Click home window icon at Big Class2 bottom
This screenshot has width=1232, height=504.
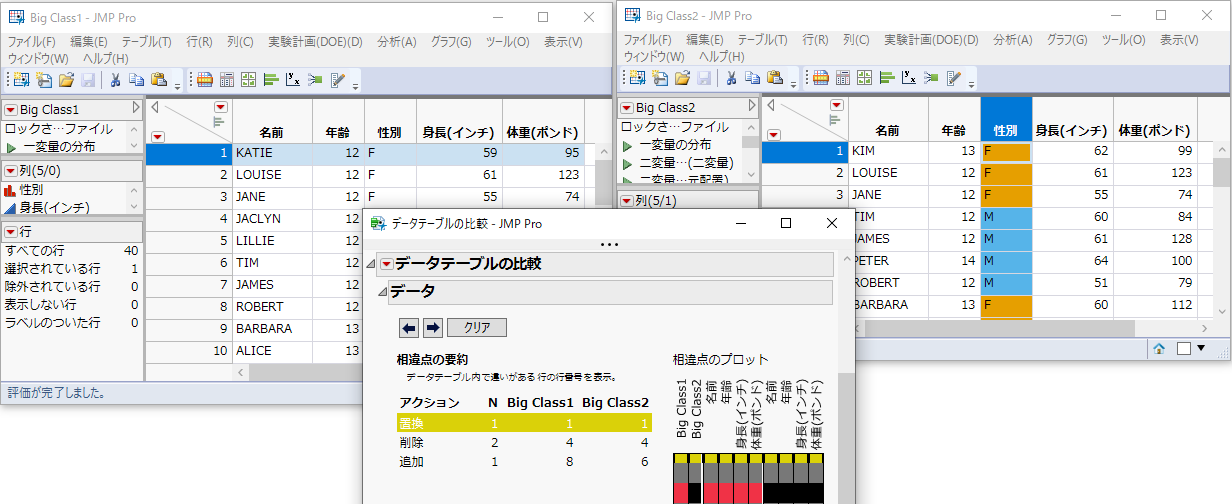pos(1159,348)
